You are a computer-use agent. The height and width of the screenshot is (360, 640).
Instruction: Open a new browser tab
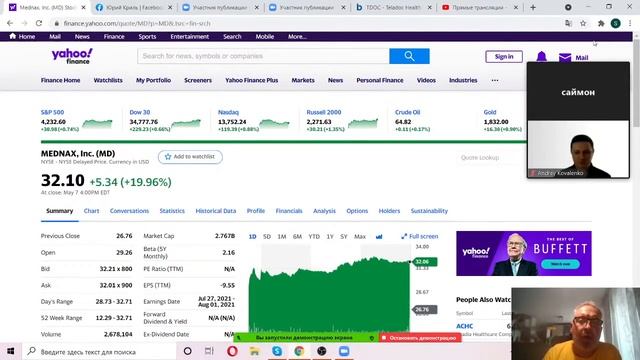pyautogui.click(x=533, y=7)
